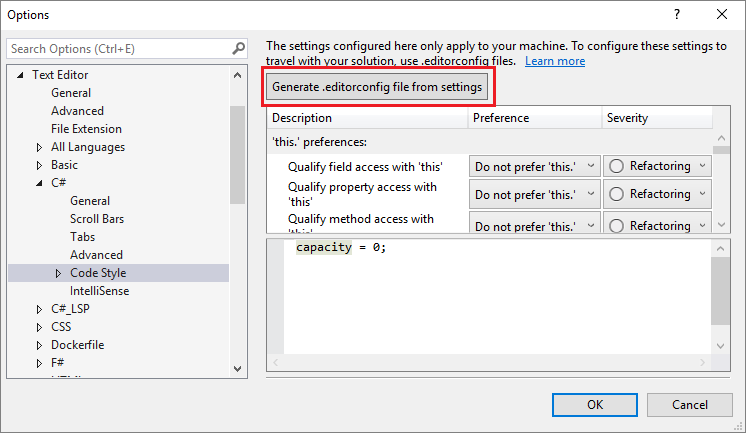Click the code preview vertical scrollbar thumb
Screen dimensions: 746x433
click(721, 291)
